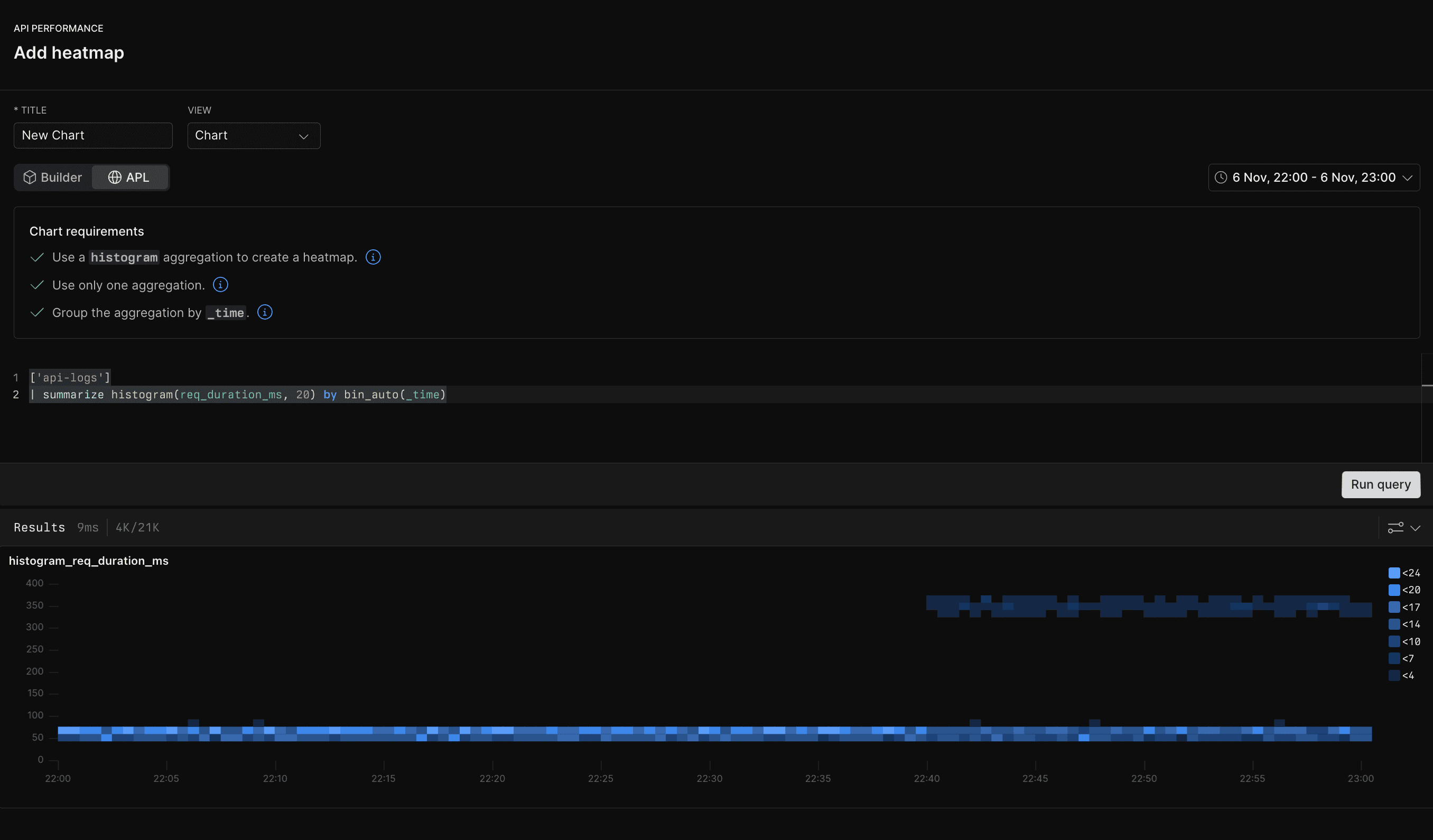This screenshot has height=840, width=1433.
Task: Click y-axis label 50
Action: [x=38, y=737]
